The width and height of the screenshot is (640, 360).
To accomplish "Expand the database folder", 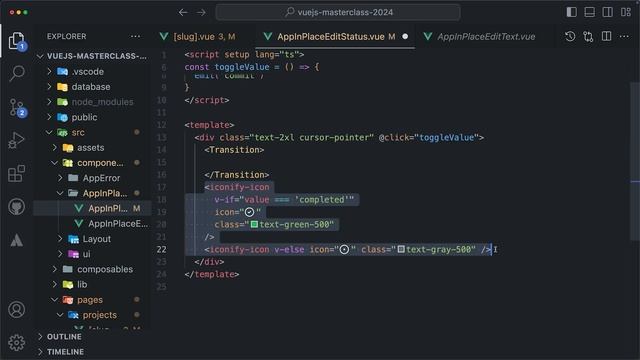I will [x=92, y=87].
